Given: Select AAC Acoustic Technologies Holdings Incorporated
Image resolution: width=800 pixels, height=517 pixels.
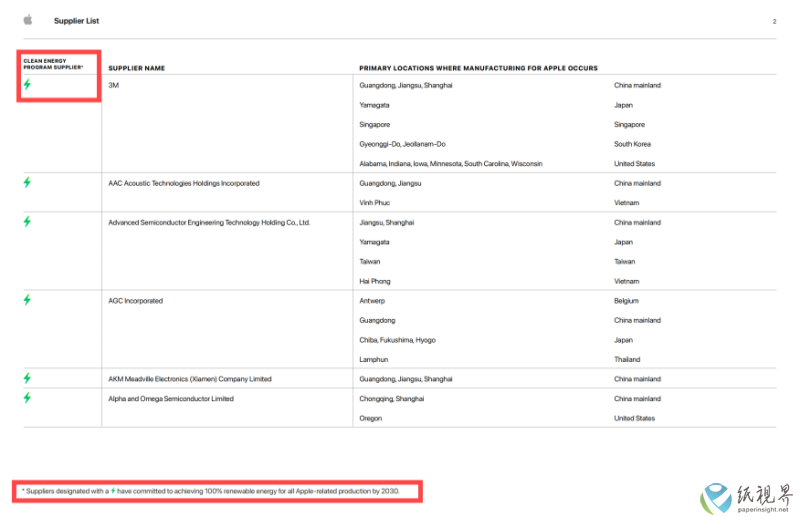Looking at the screenshot, I should 184,183.
